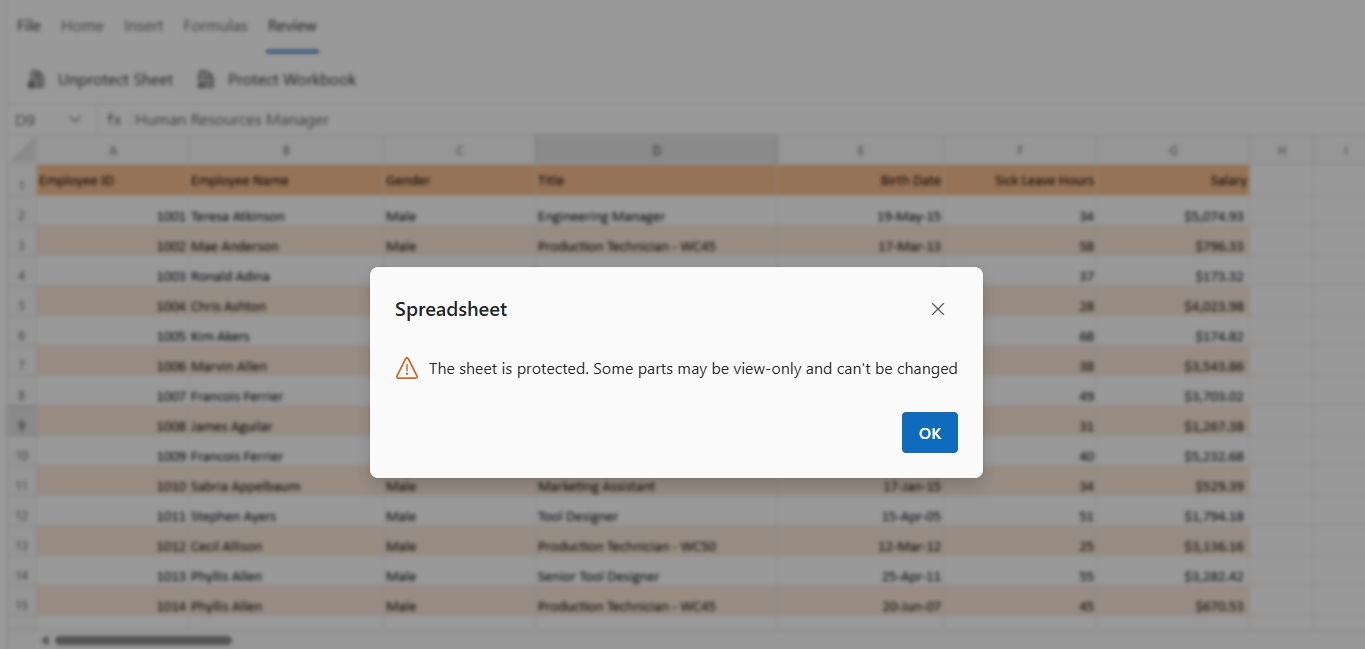Click the OK button in dialog
This screenshot has height=649, width=1365.
(929, 432)
